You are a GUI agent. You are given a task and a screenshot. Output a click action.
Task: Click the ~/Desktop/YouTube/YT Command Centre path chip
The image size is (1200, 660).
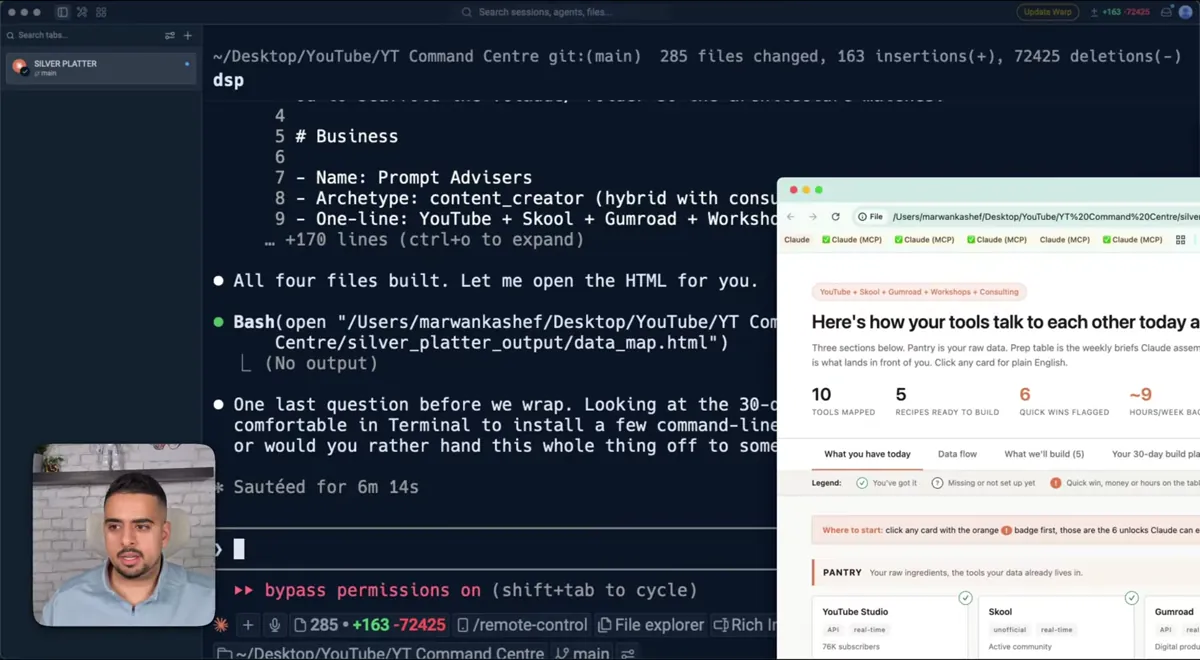coord(382,653)
